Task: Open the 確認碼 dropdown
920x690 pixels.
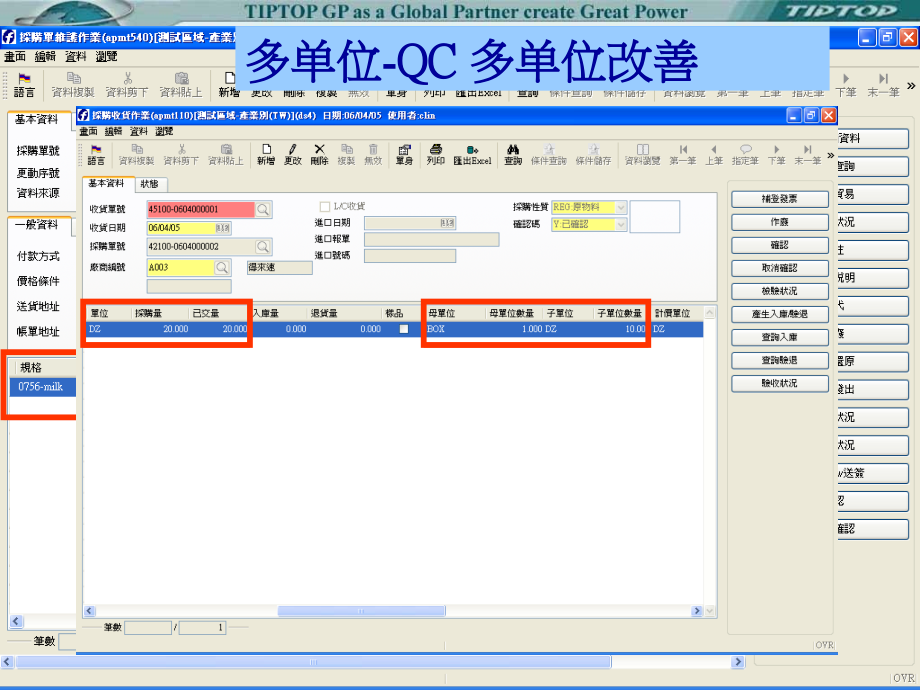Action: click(620, 225)
